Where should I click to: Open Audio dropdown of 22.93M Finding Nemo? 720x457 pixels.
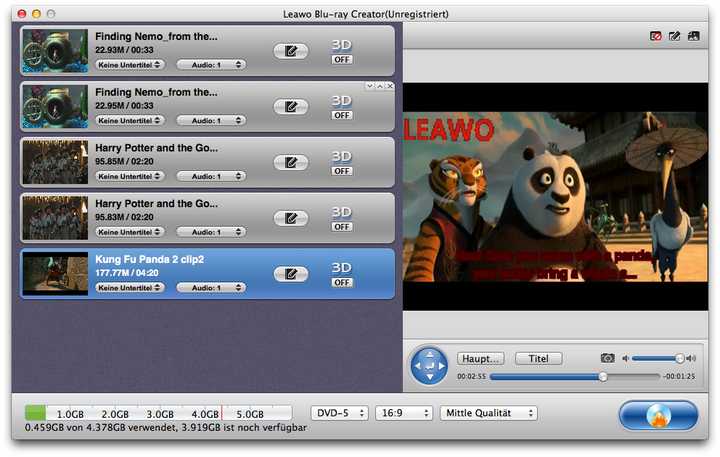click(211, 65)
